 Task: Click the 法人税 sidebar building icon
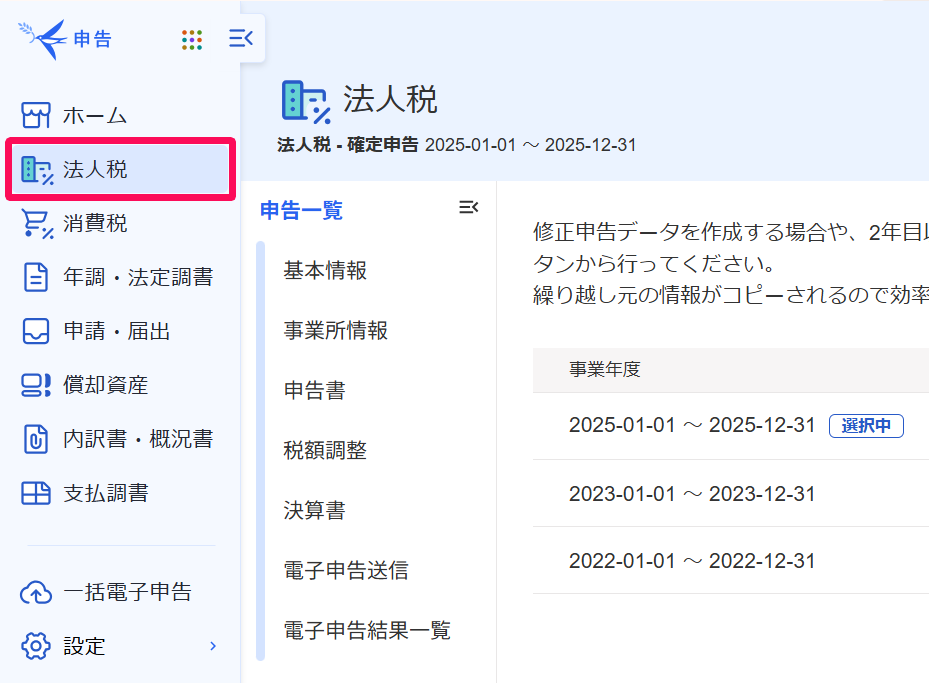point(37,170)
